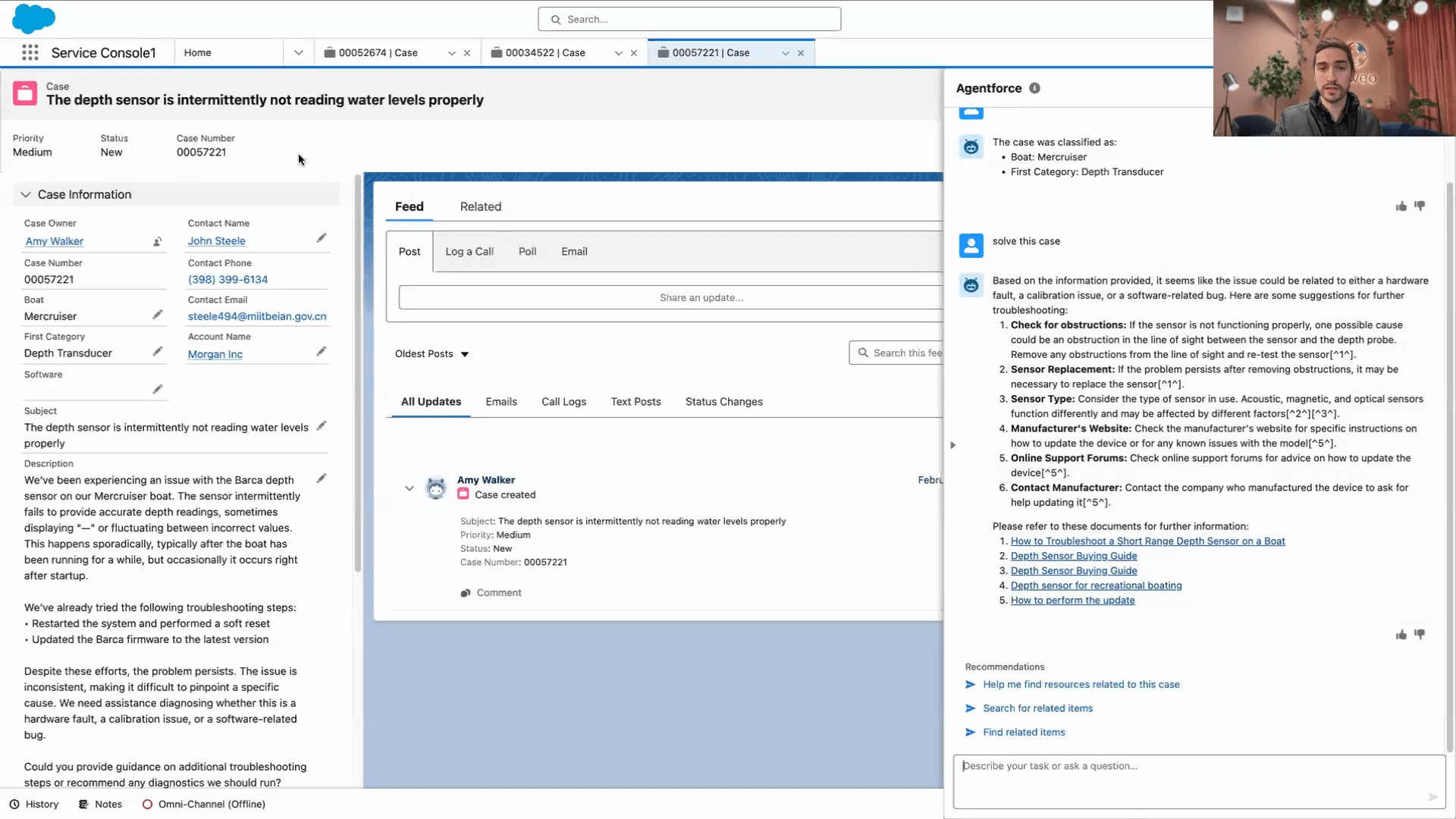1456x819 pixels.
Task: Collapse Amy Walker's Case created post
Action: [409, 488]
